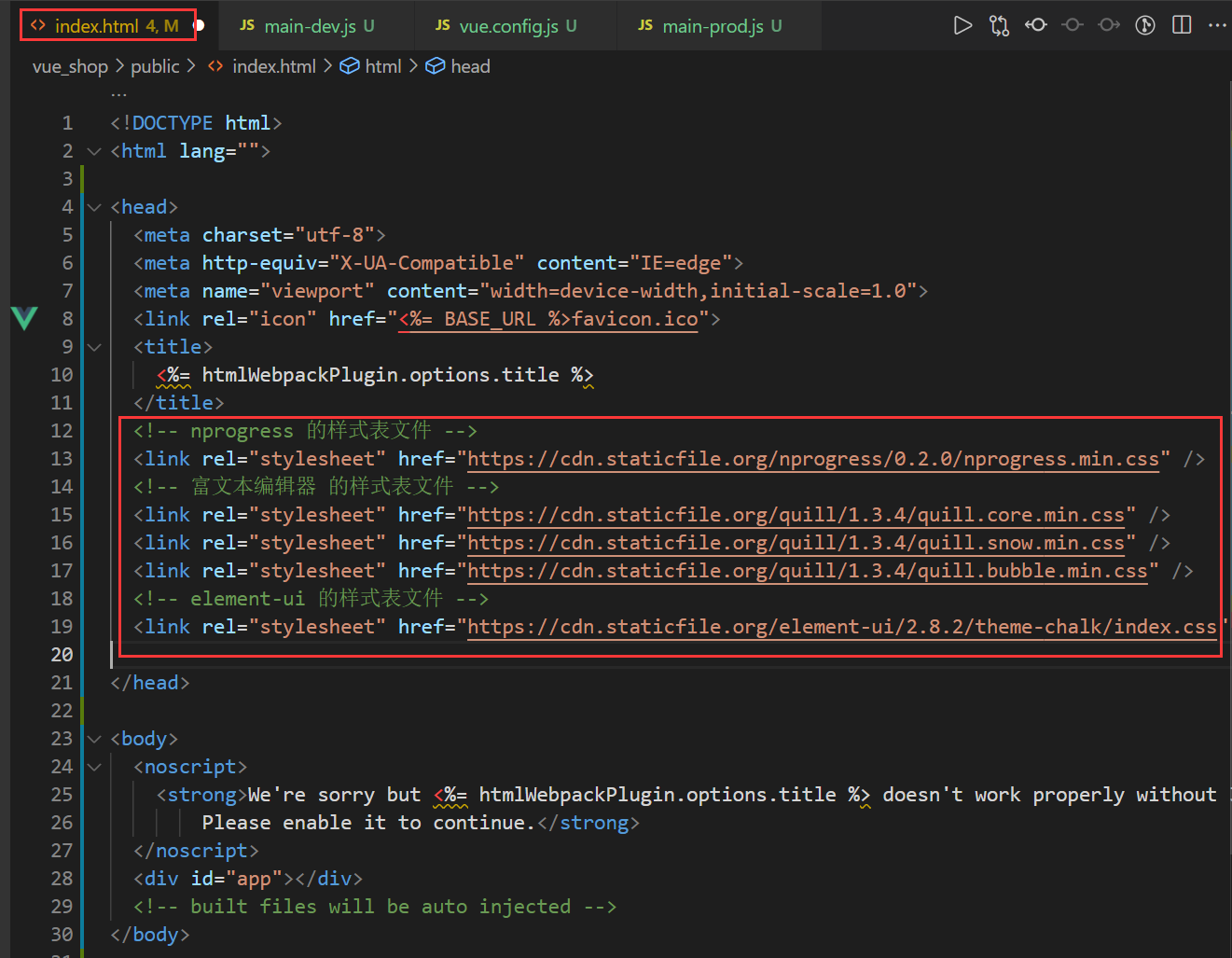This screenshot has width=1232, height=958.
Task: Click the closing body tag on line 30
Action: click(x=150, y=935)
